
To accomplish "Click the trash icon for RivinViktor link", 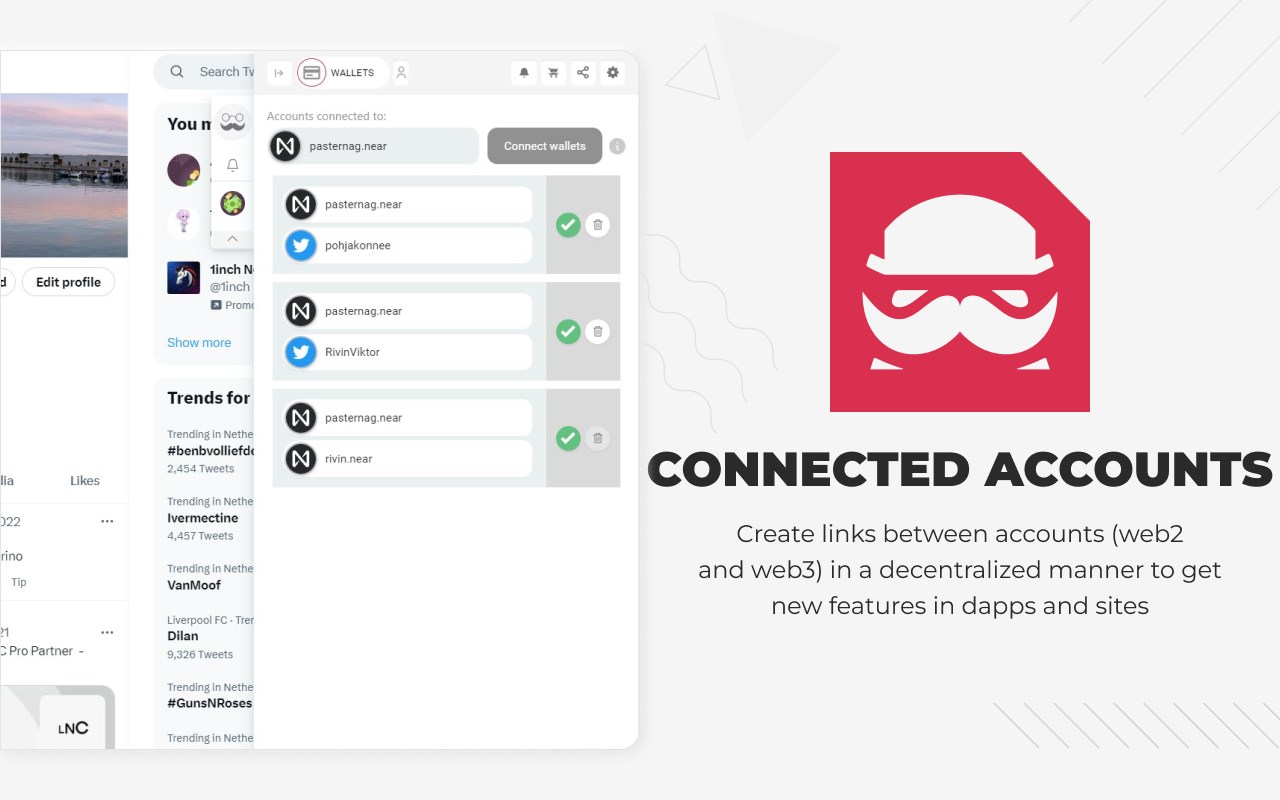I will (x=597, y=332).
